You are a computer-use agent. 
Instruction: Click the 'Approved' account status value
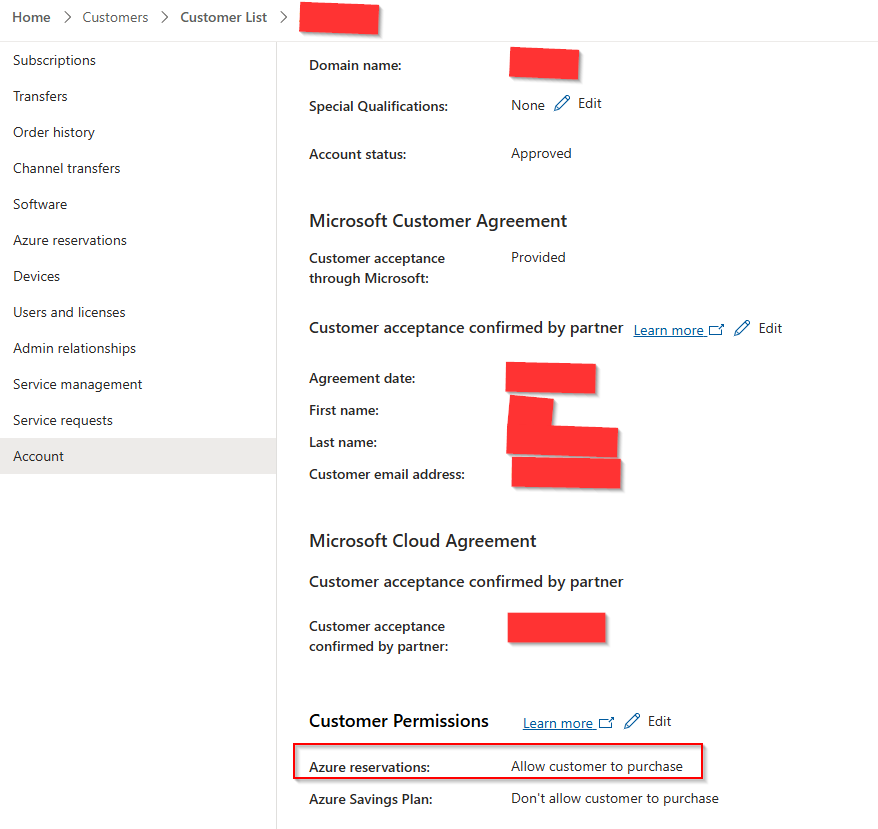click(x=541, y=153)
